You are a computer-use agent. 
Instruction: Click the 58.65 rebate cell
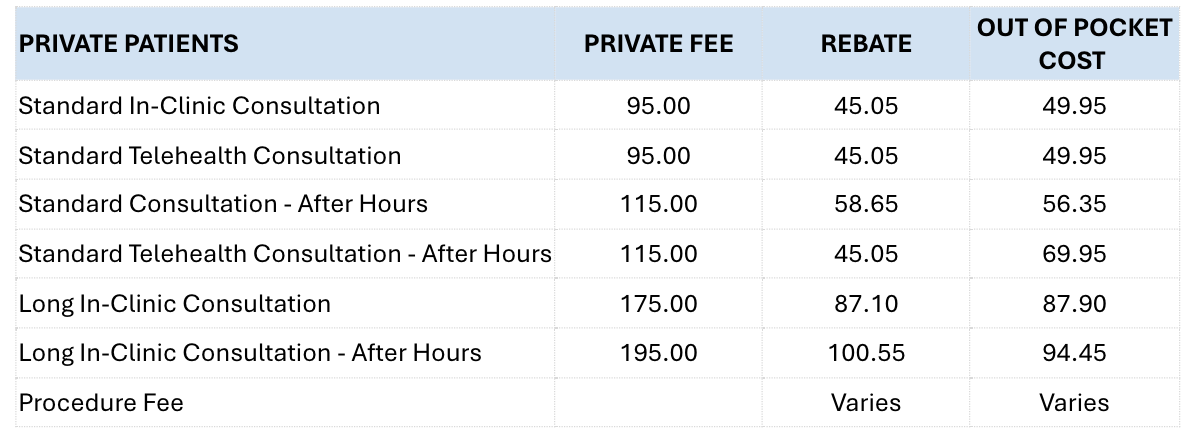(x=866, y=204)
